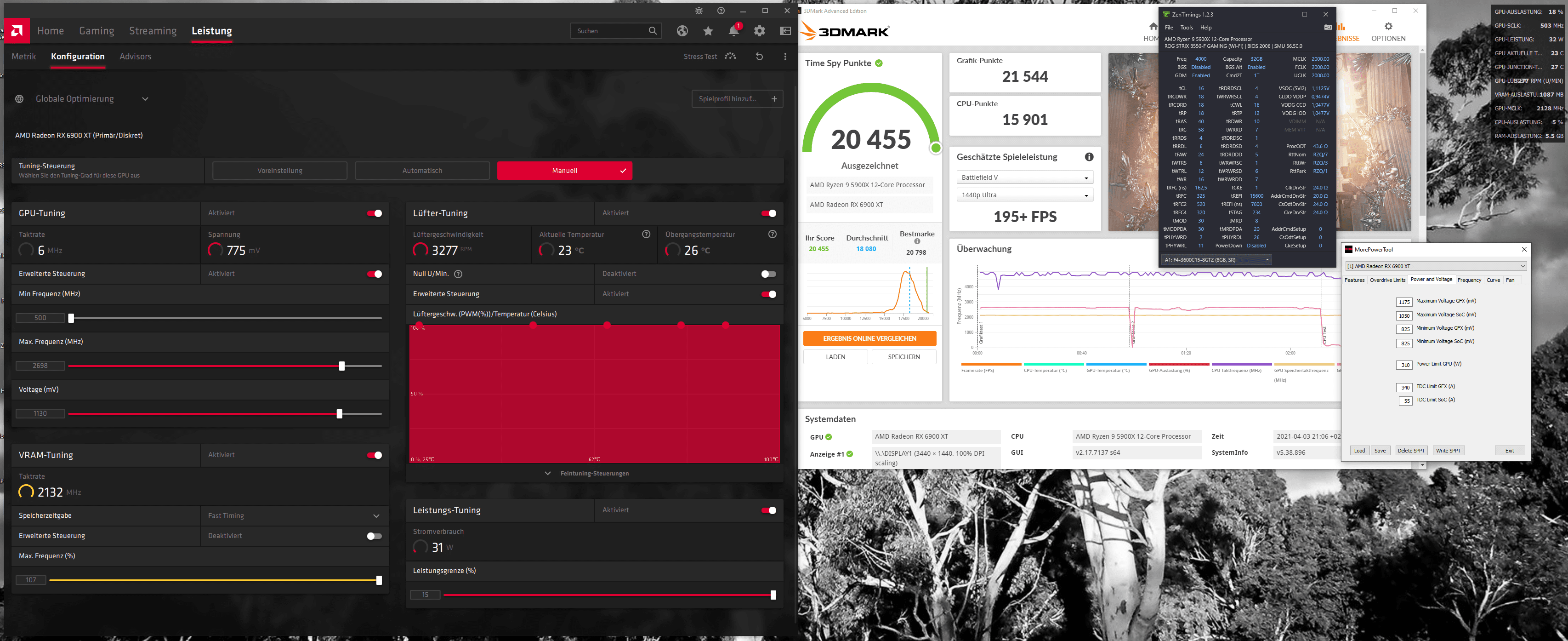1568x641 pixels.
Task: Expand Globale Optimierung dropdown
Action: tap(145, 99)
